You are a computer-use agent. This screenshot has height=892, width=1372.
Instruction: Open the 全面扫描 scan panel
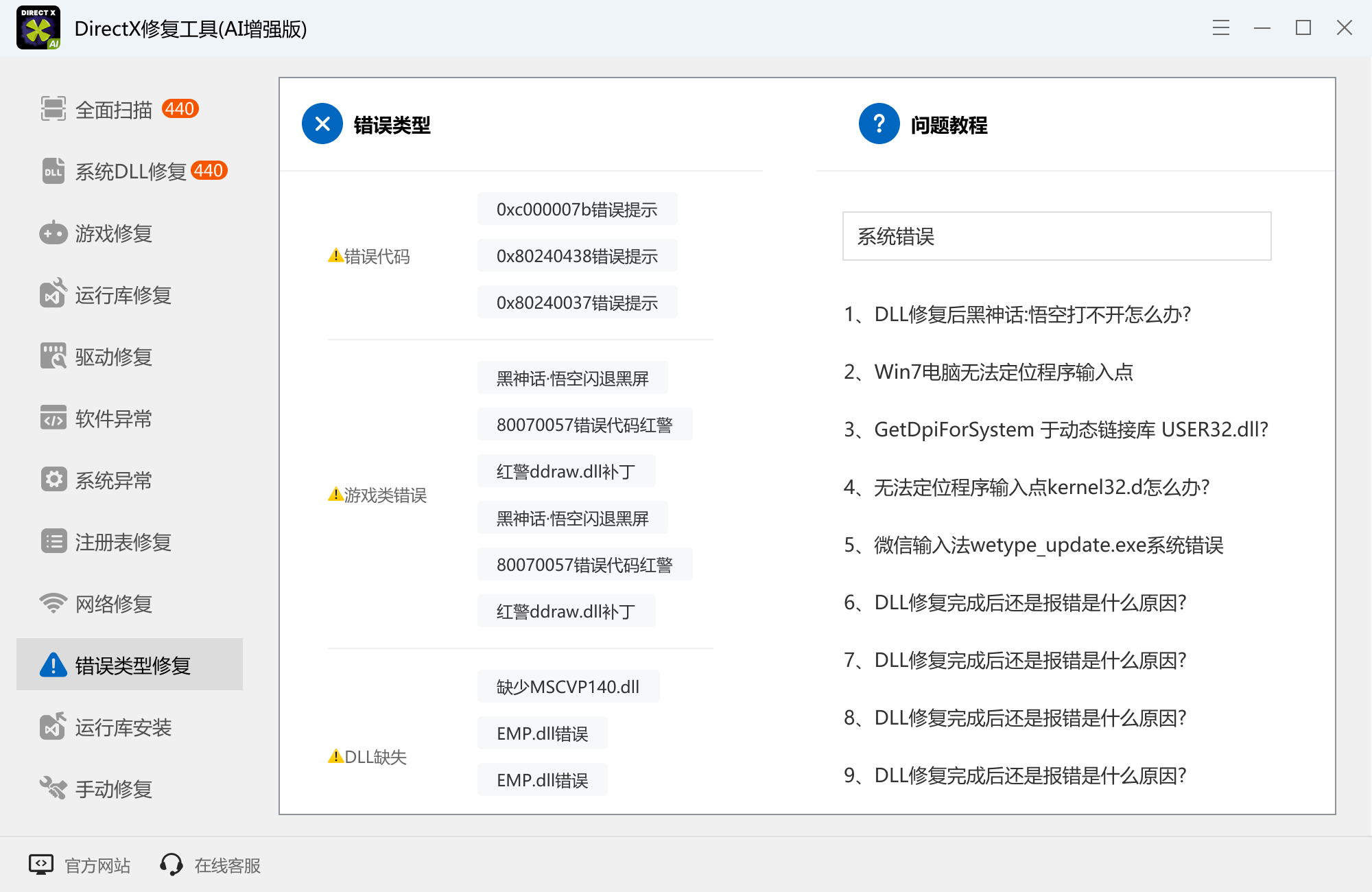(113, 108)
